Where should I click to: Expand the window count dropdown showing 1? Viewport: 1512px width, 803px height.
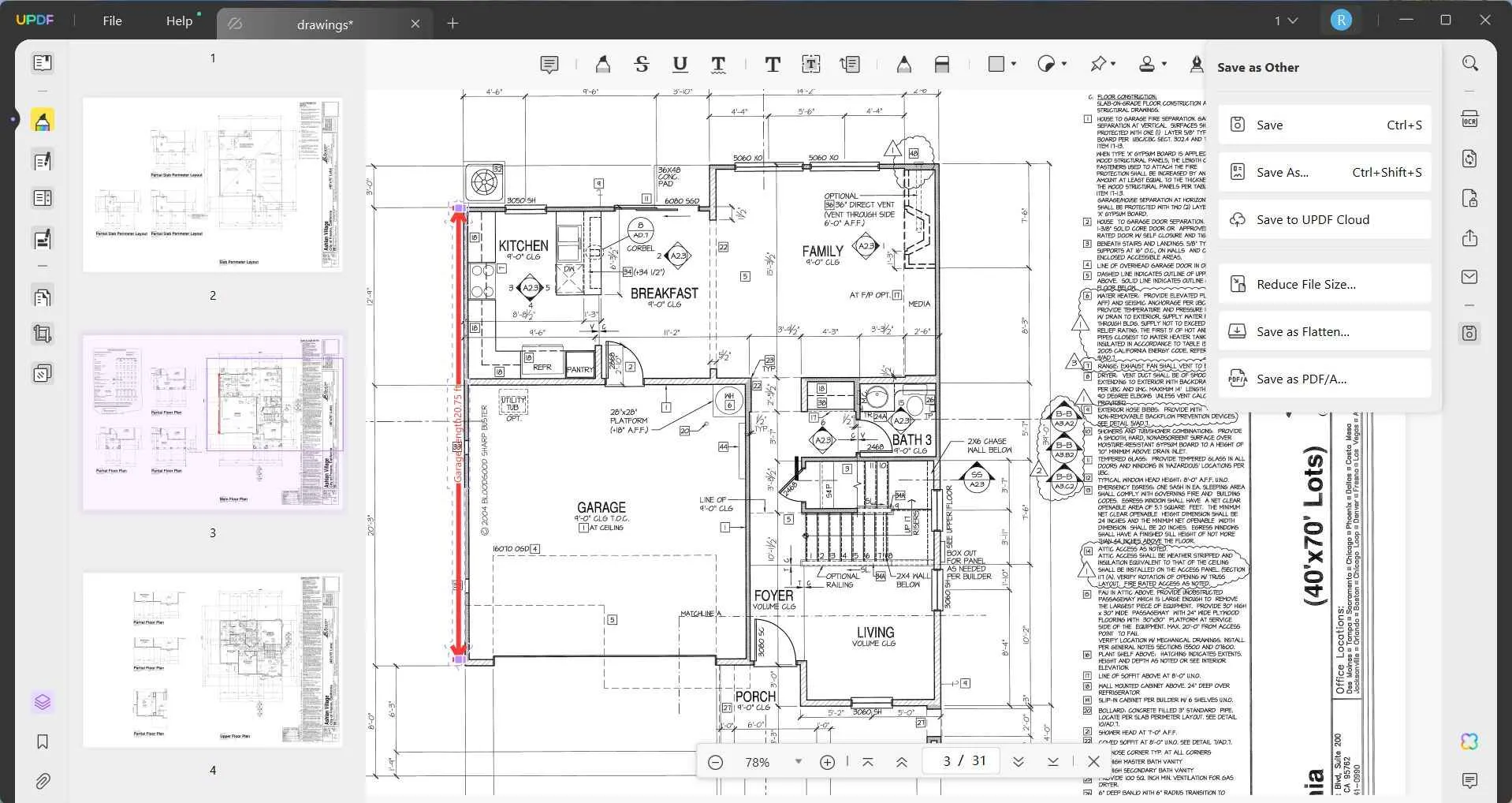1286,21
